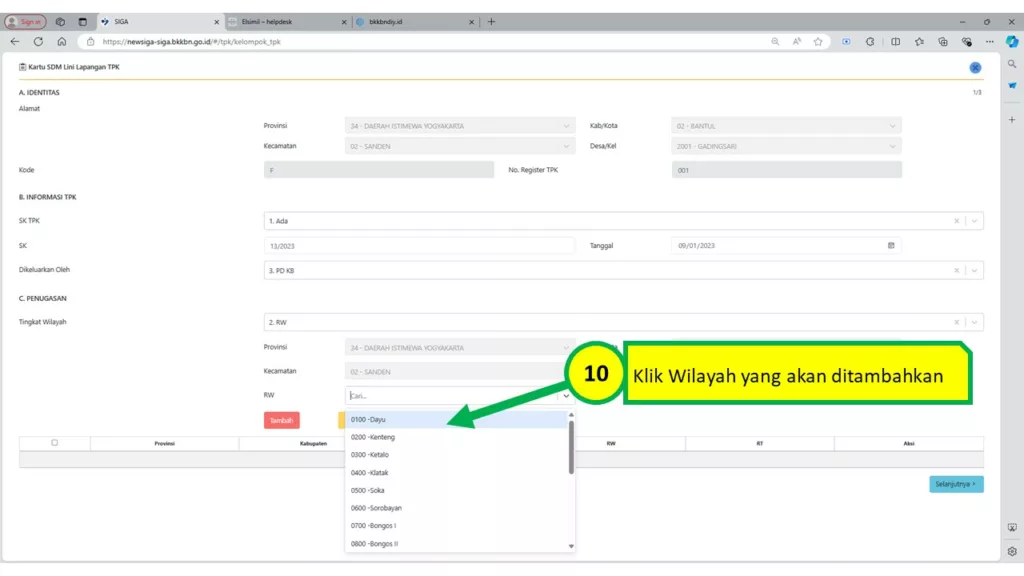The width and height of the screenshot is (1024, 576).
Task: Select 0100 -Dayu from the RW list
Action: point(368,420)
